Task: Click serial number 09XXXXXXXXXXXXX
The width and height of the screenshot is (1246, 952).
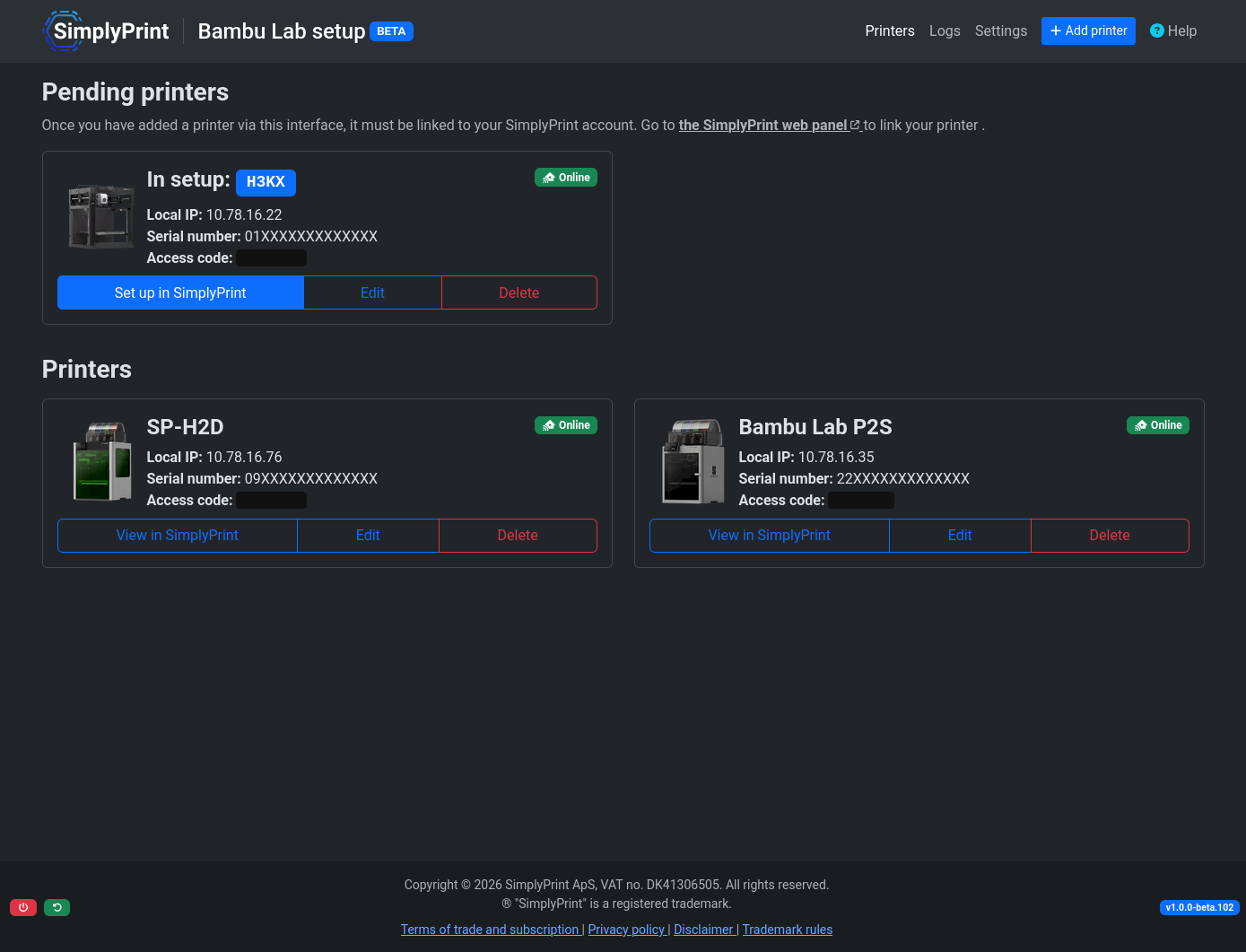Action: click(311, 478)
